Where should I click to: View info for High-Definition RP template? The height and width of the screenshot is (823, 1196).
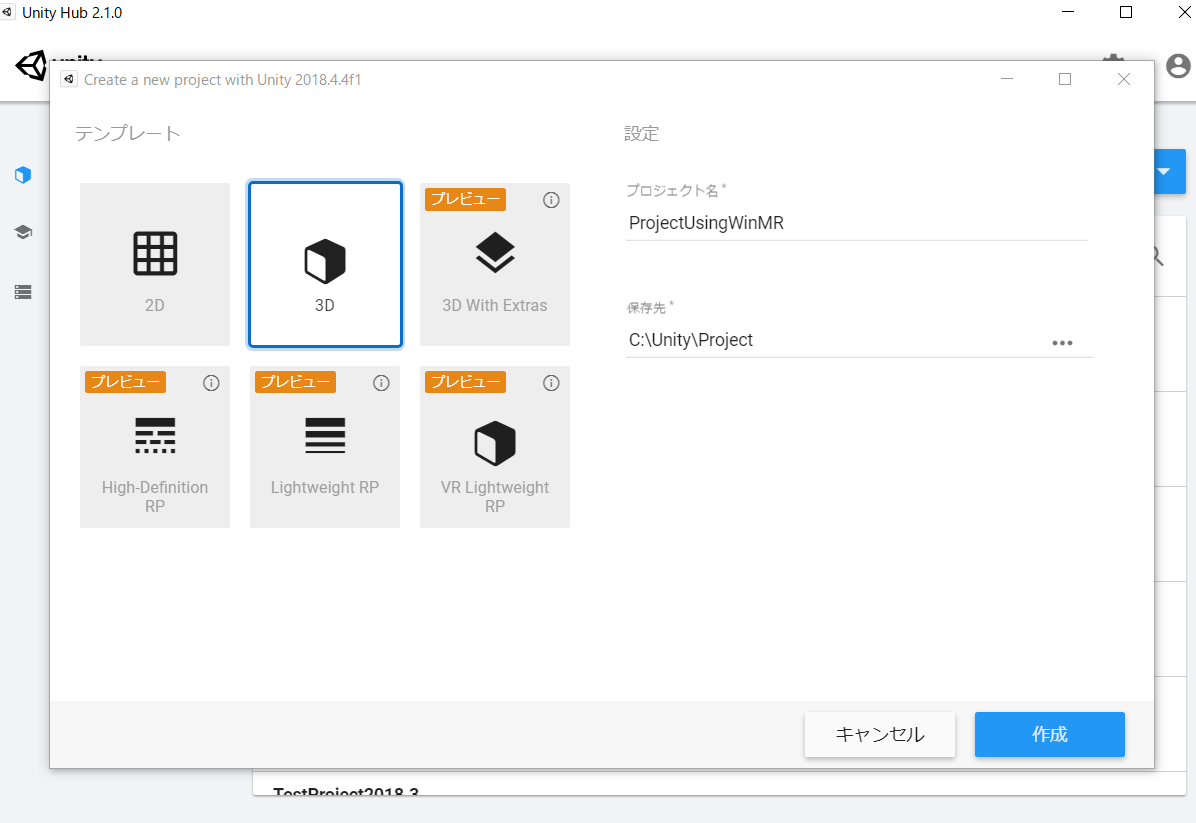point(211,382)
